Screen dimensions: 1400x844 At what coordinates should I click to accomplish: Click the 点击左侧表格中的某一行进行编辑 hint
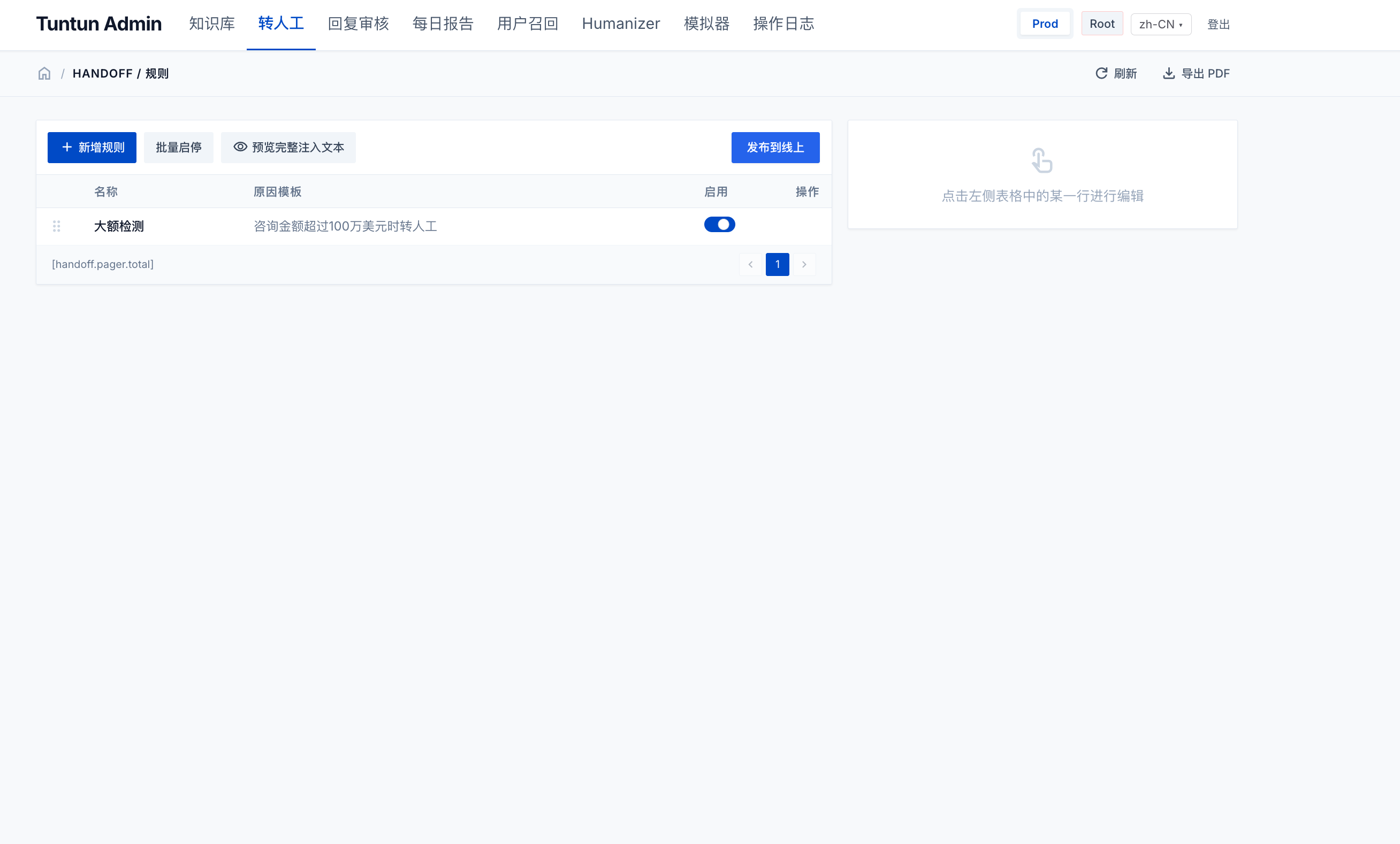pos(1043,196)
